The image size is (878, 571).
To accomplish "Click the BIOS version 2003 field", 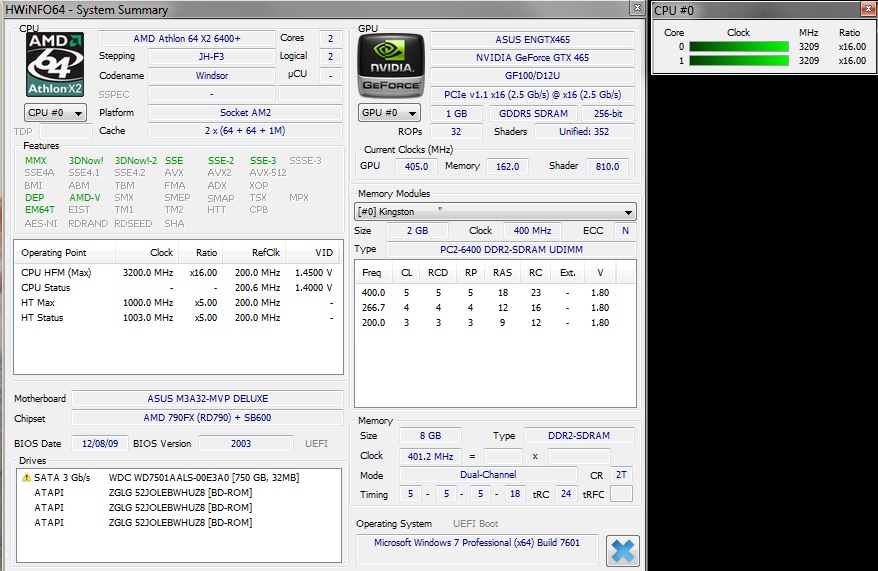I will click(246, 443).
